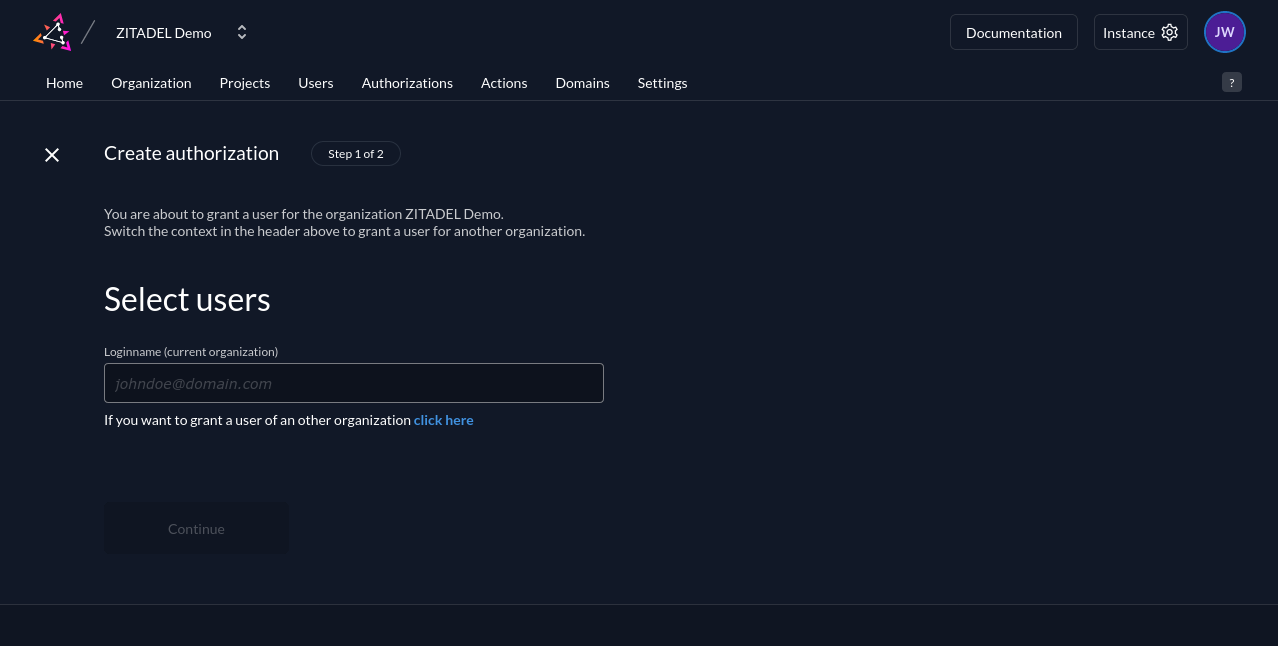This screenshot has height=646, width=1278.
Task: Switch to the Domains tab
Action: point(582,83)
